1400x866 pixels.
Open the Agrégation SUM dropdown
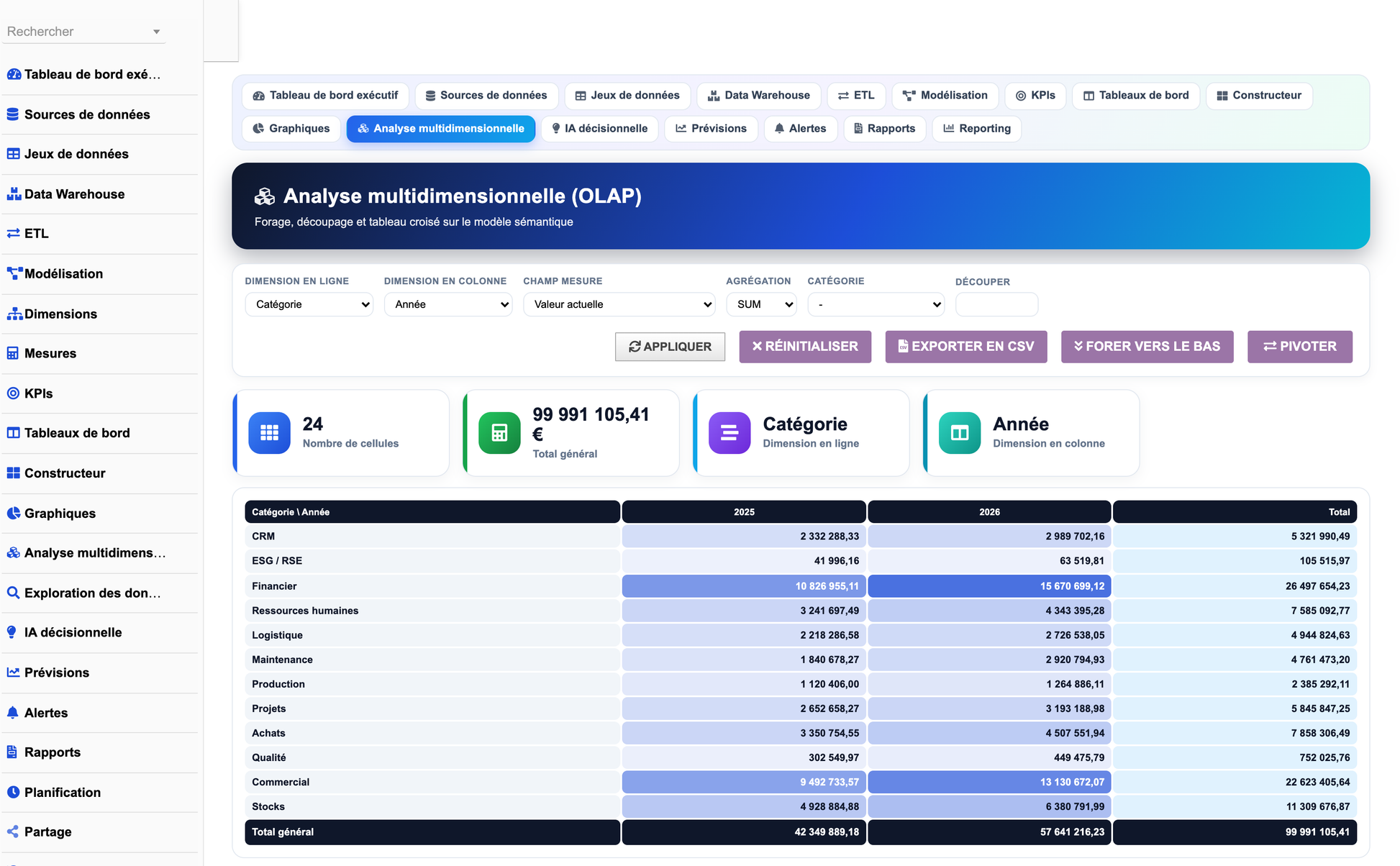761,304
